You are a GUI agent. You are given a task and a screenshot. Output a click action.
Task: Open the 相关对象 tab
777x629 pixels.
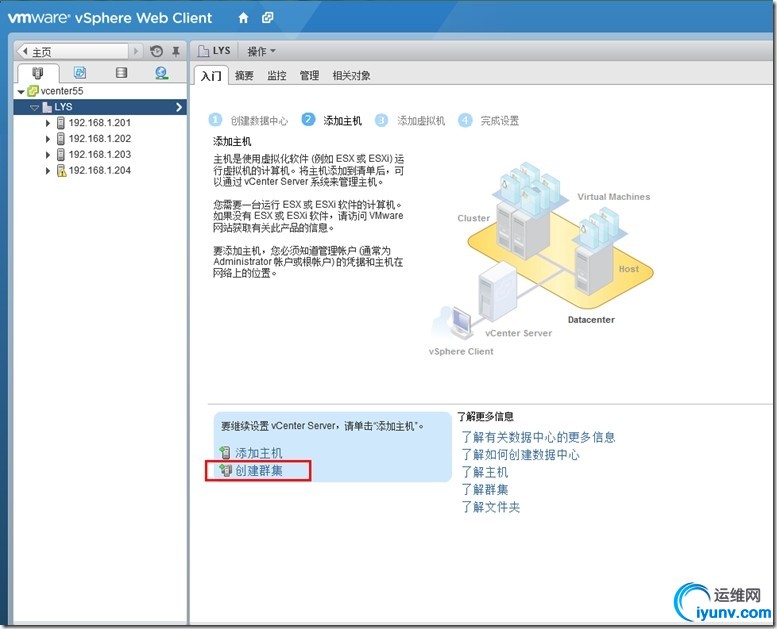click(351, 76)
